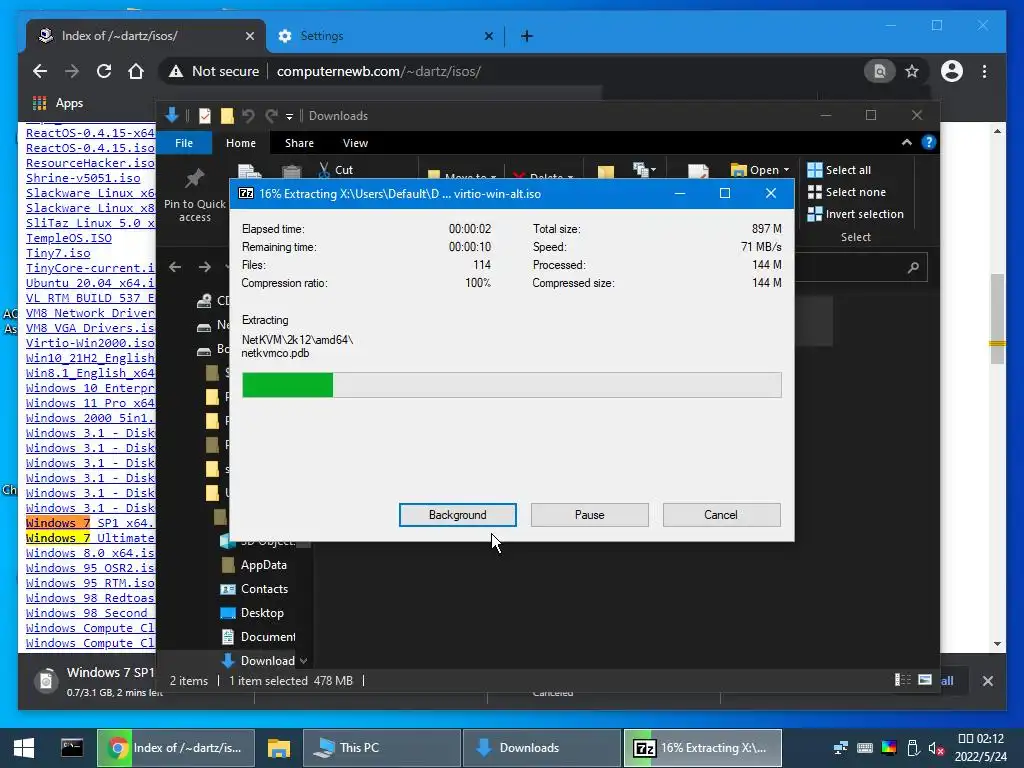This screenshot has width=1024, height=768.
Task: Open ResourceHacker.iso link
Action: tap(90, 163)
